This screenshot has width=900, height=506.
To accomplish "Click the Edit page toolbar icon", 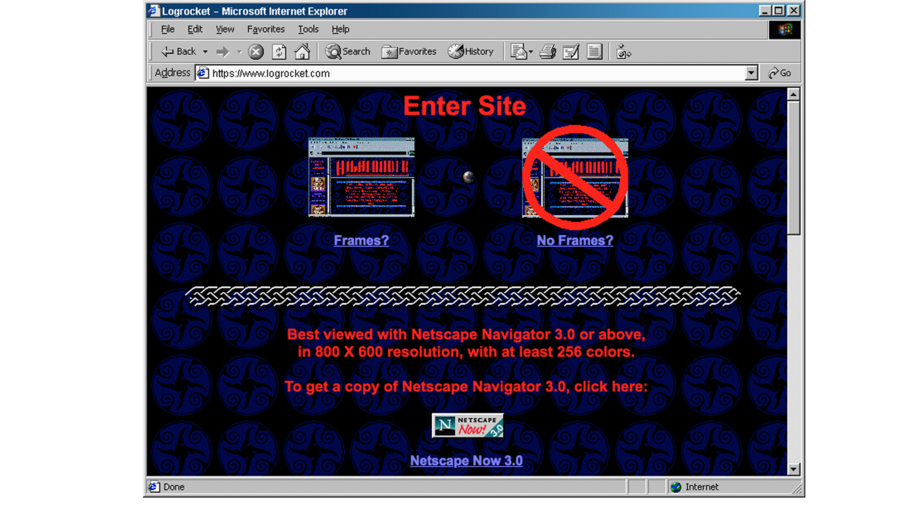I will point(571,52).
